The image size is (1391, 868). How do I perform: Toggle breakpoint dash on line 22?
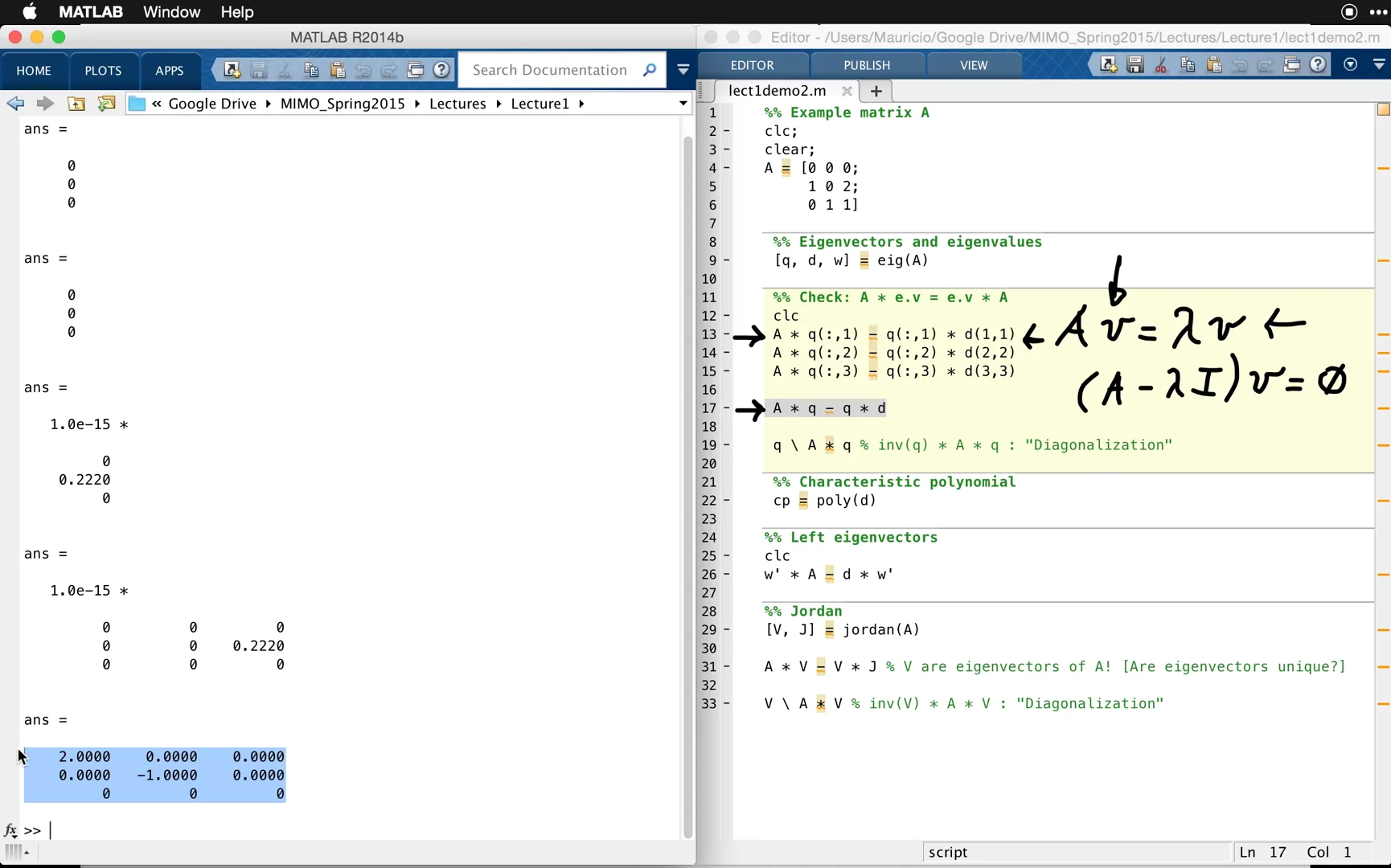(x=726, y=501)
